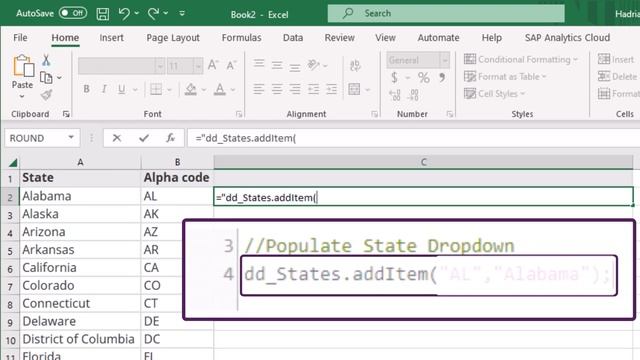Viewport: 640px width, 360px height.
Task: Click Accounting dollar format icon
Action: point(394,77)
